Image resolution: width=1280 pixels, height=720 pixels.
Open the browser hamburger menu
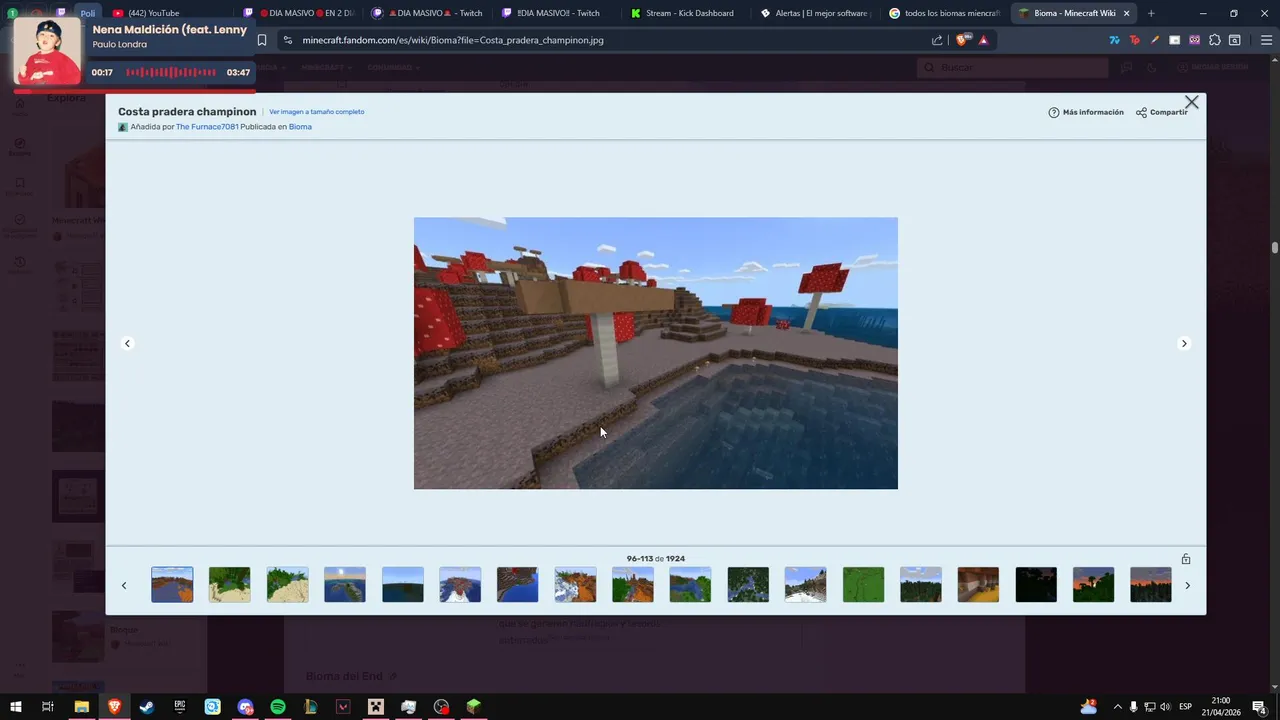pos(1266,40)
